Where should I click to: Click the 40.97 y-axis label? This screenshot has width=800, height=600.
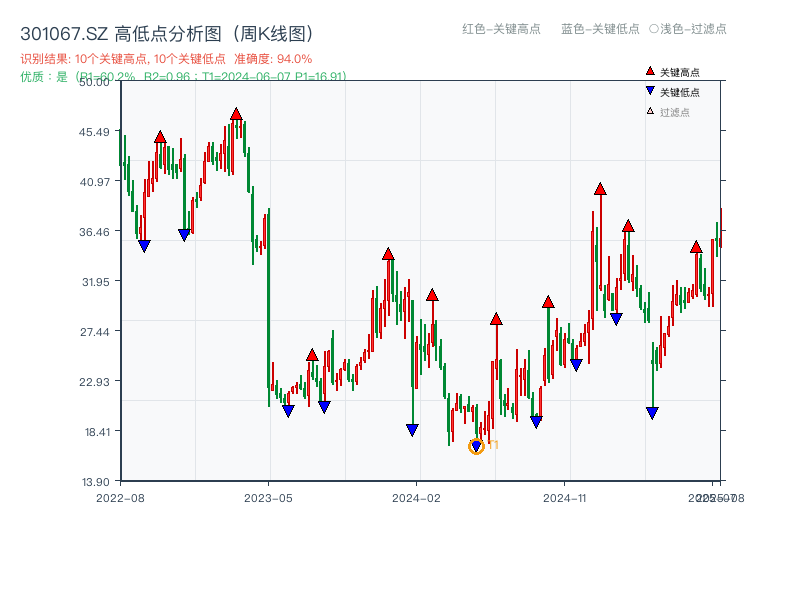pyautogui.click(x=94, y=182)
